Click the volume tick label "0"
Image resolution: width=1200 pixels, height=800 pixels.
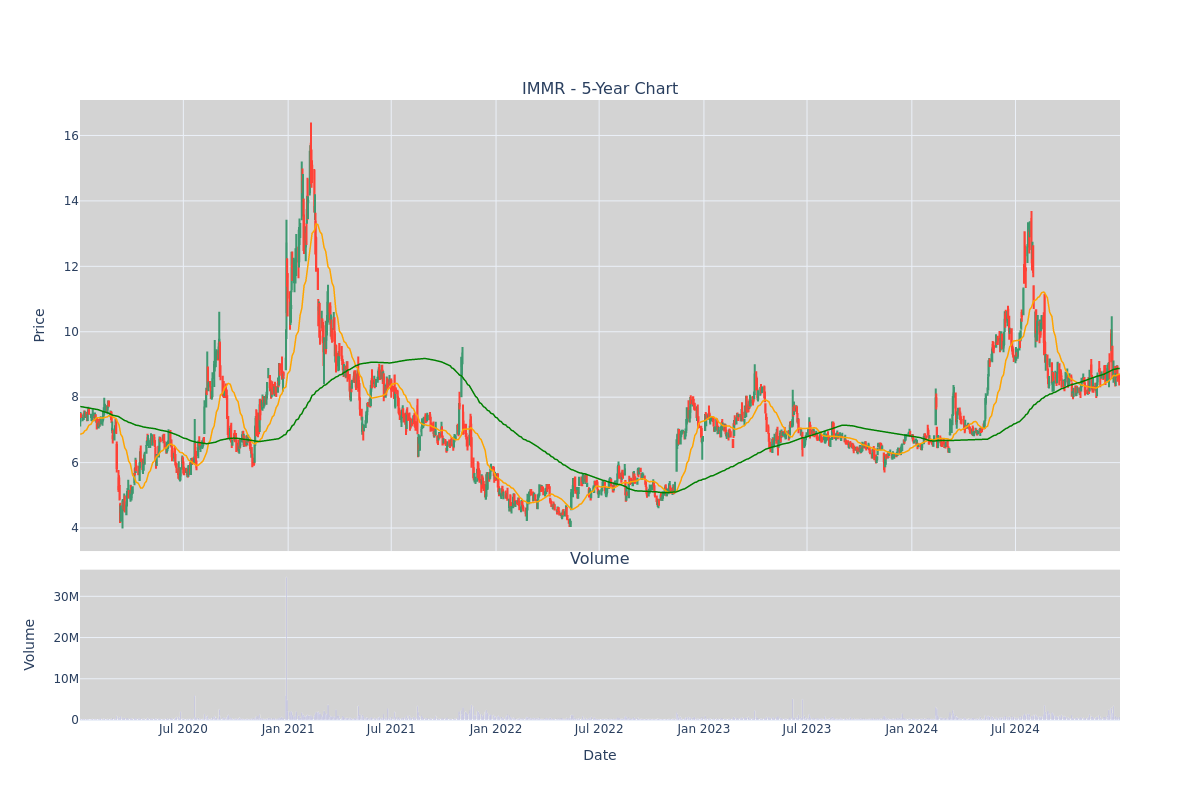pyautogui.click(x=75, y=720)
